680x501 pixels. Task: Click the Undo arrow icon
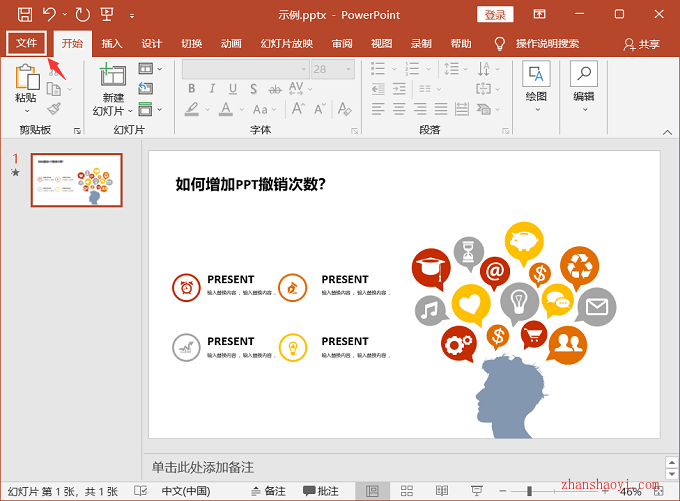pyautogui.click(x=49, y=14)
